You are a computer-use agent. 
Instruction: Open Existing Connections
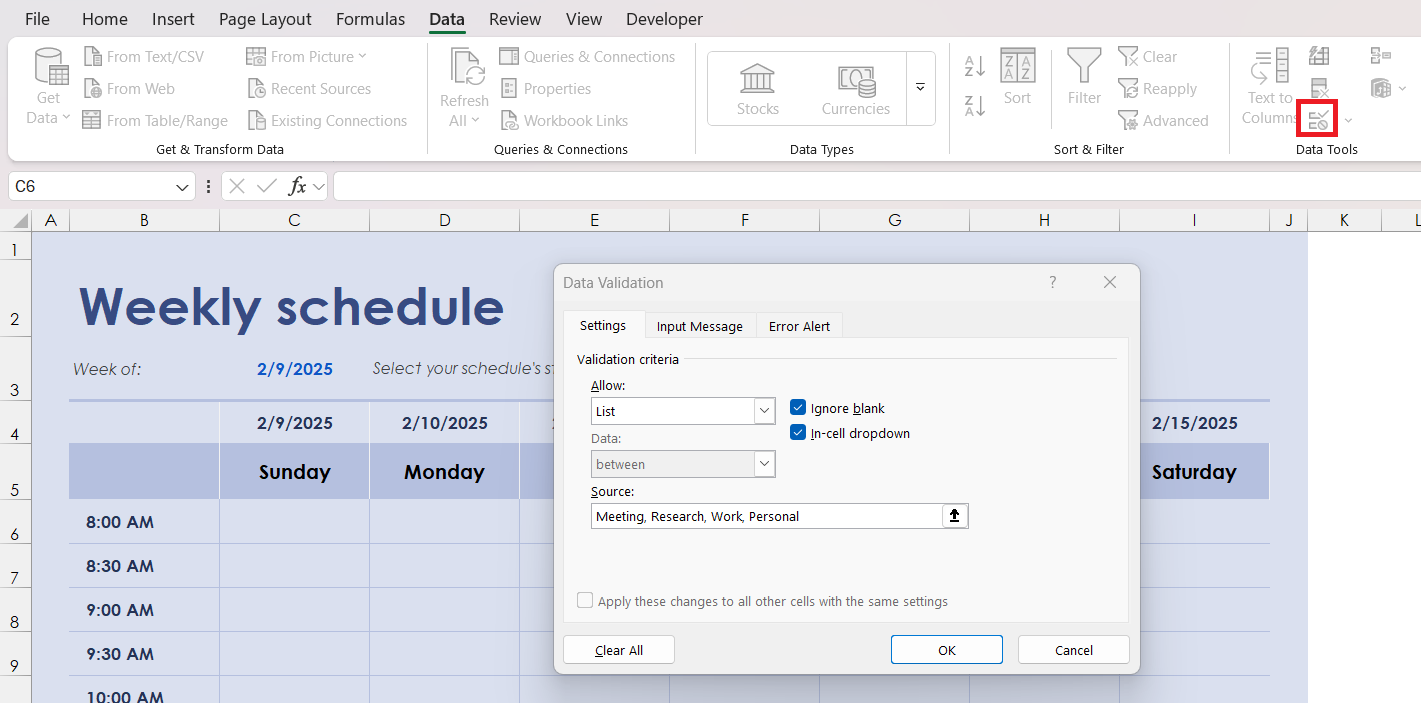tap(327, 121)
